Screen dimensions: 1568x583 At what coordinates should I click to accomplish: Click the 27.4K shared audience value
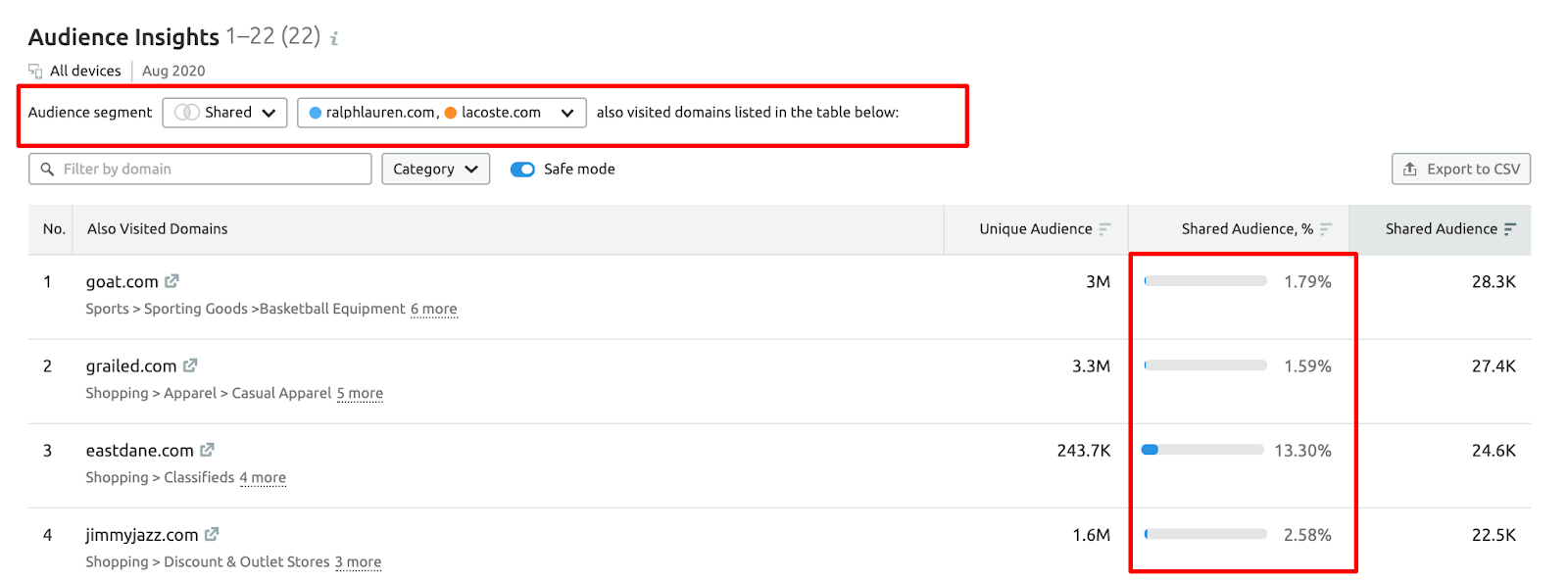pyautogui.click(x=1494, y=366)
